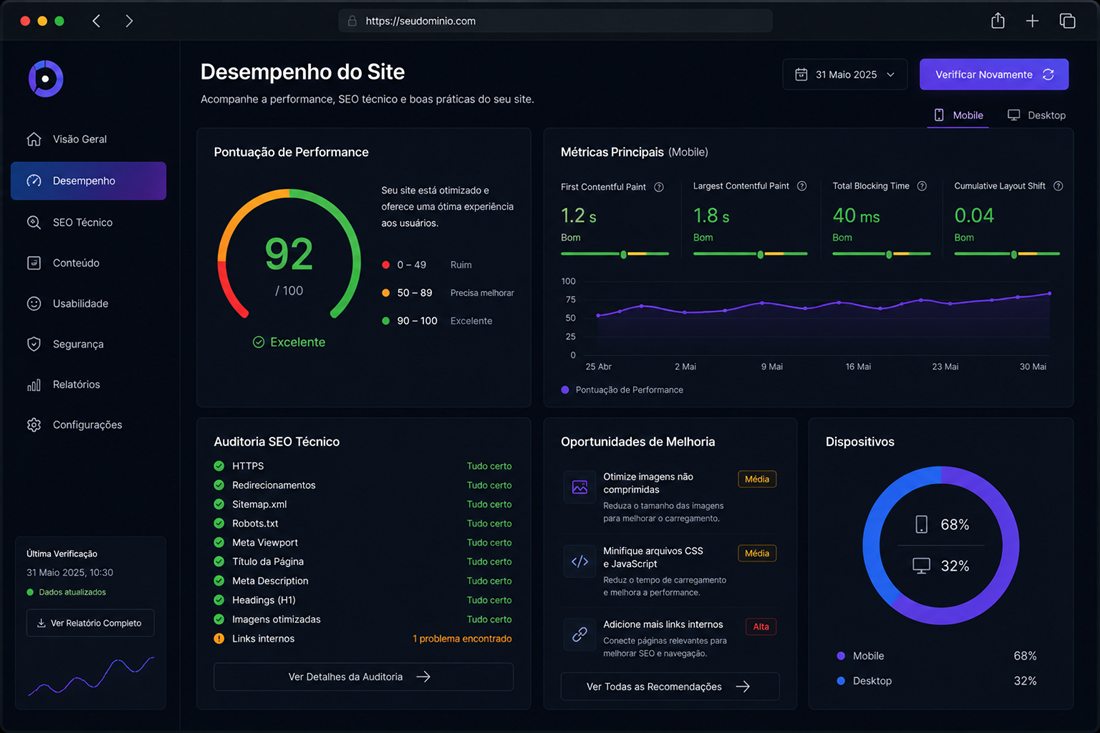Click the Cumulative Layout Shift indicator bar
The height and width of the screenshot is (733, 1100).
1007,254
